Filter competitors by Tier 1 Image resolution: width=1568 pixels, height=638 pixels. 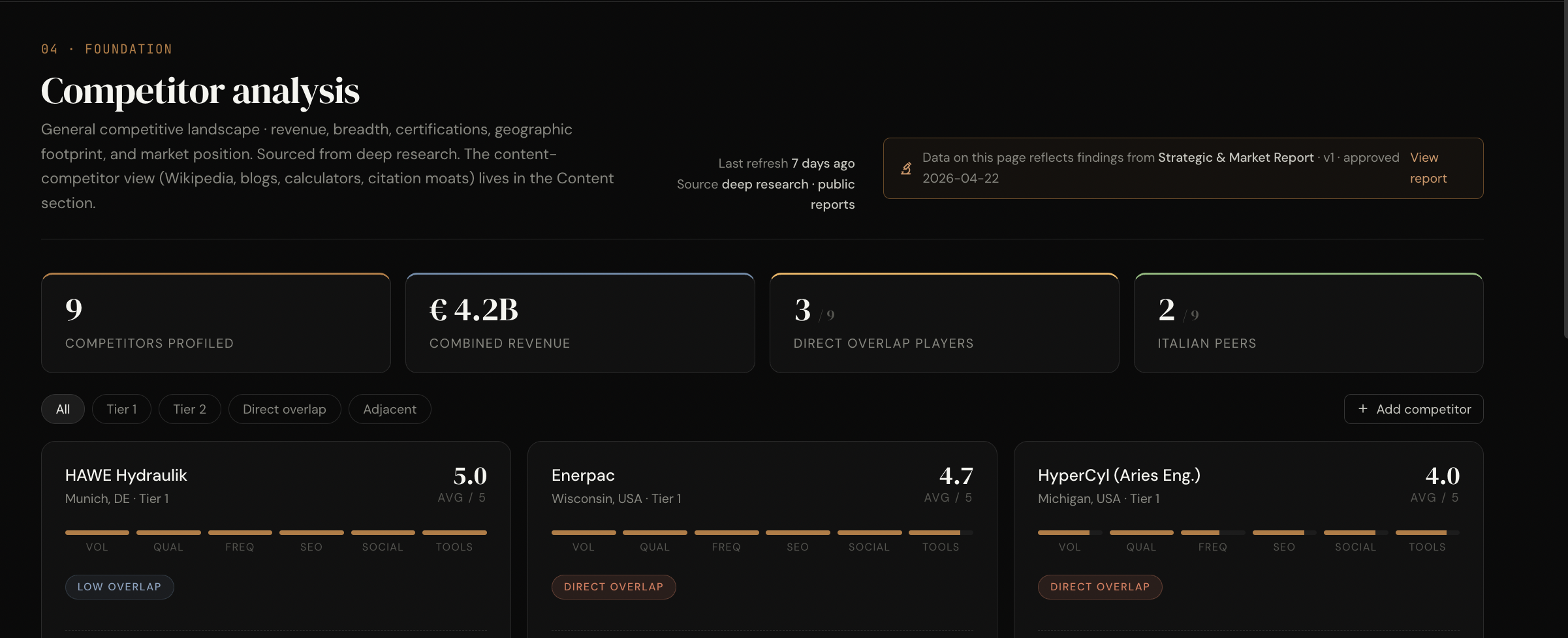click(121, 409)
